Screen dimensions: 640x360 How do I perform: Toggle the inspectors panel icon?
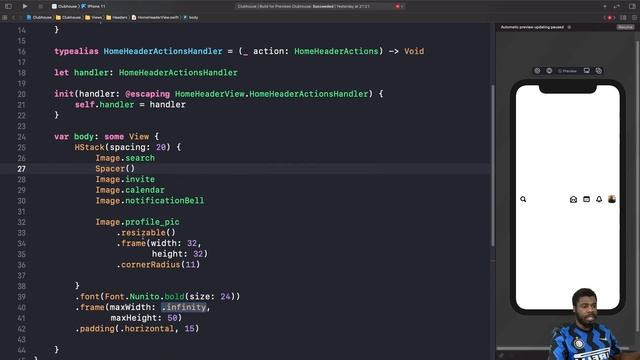coord(632,6)
